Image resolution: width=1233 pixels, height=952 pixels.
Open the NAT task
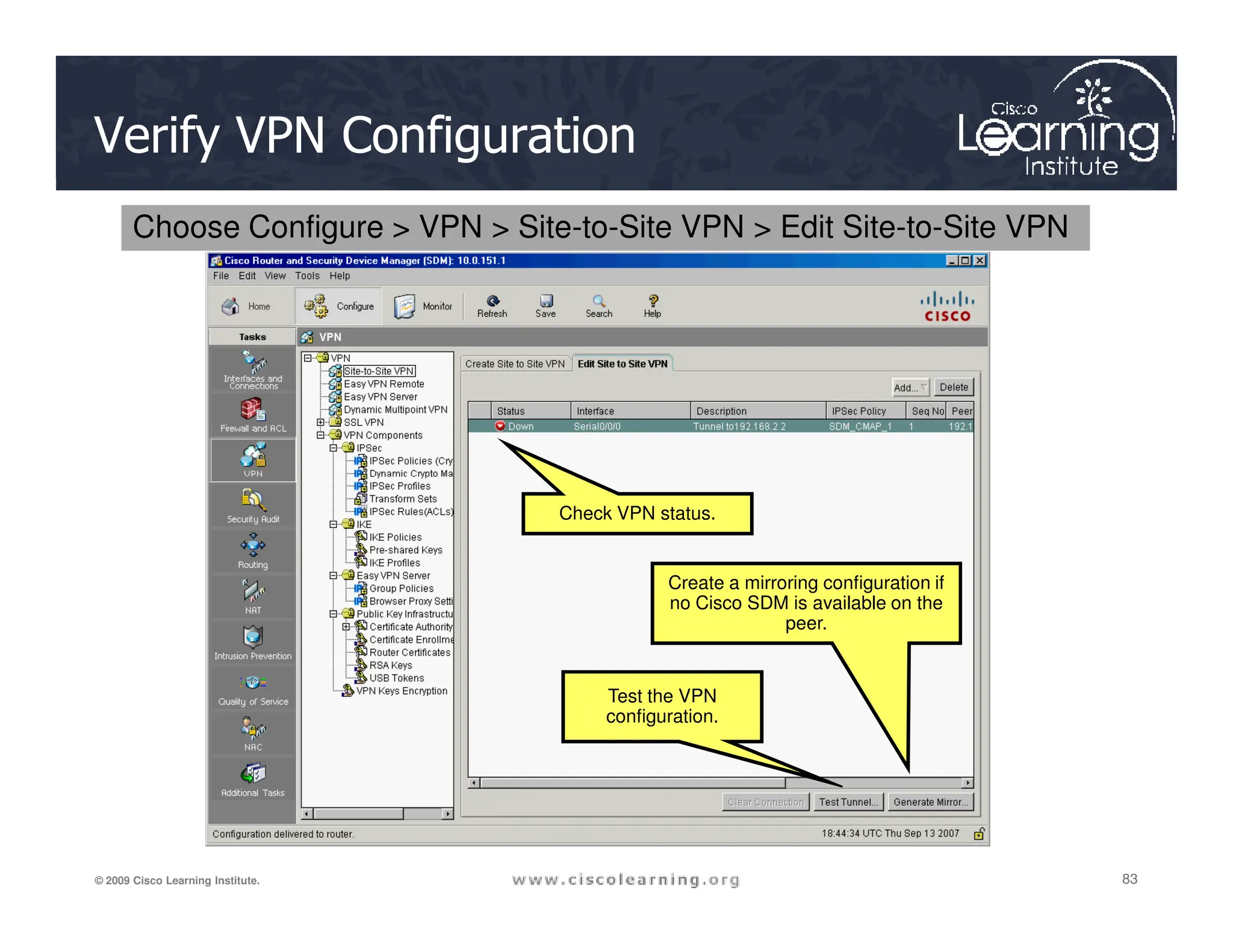(253, 597)
